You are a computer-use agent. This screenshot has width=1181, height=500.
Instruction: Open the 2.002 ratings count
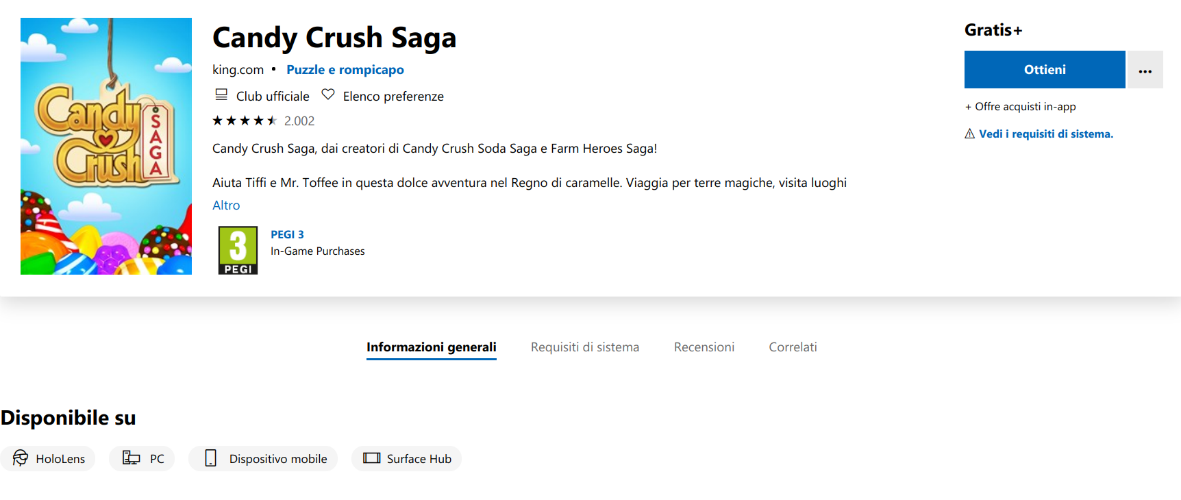[x=300, y=120]
